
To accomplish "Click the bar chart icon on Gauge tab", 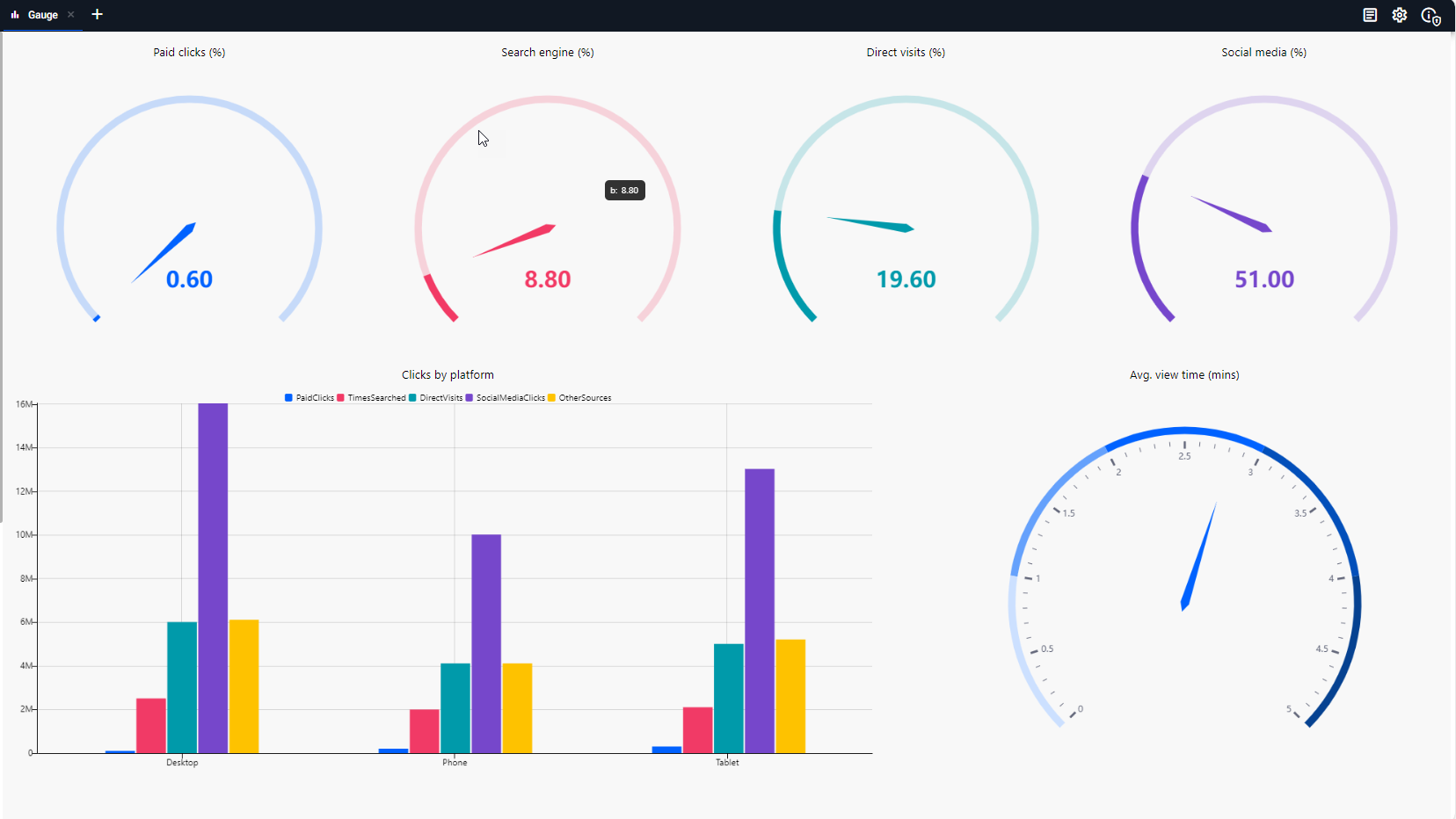I will pos(15,15).
